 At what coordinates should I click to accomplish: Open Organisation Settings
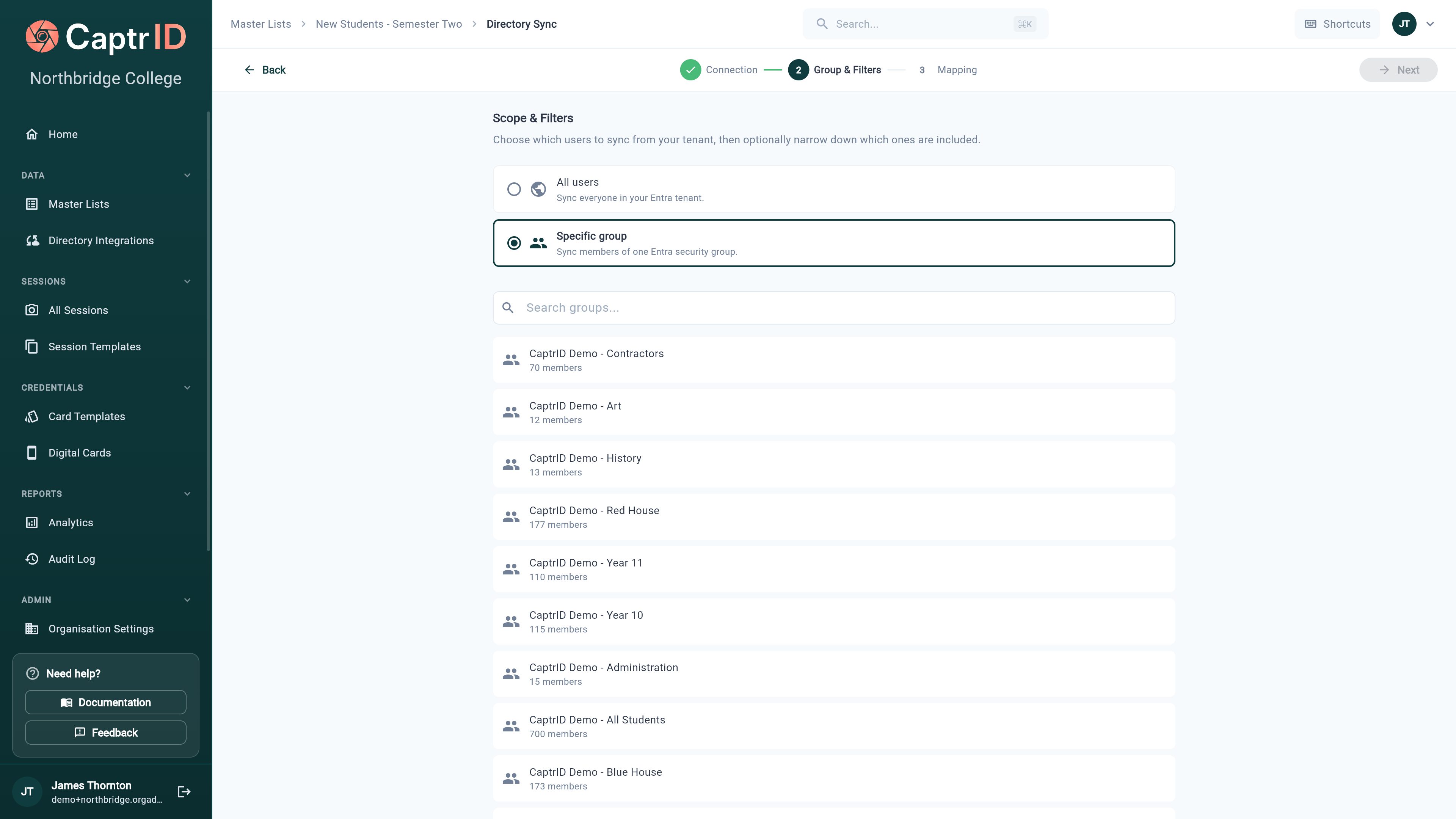click(x=106, y=629)
